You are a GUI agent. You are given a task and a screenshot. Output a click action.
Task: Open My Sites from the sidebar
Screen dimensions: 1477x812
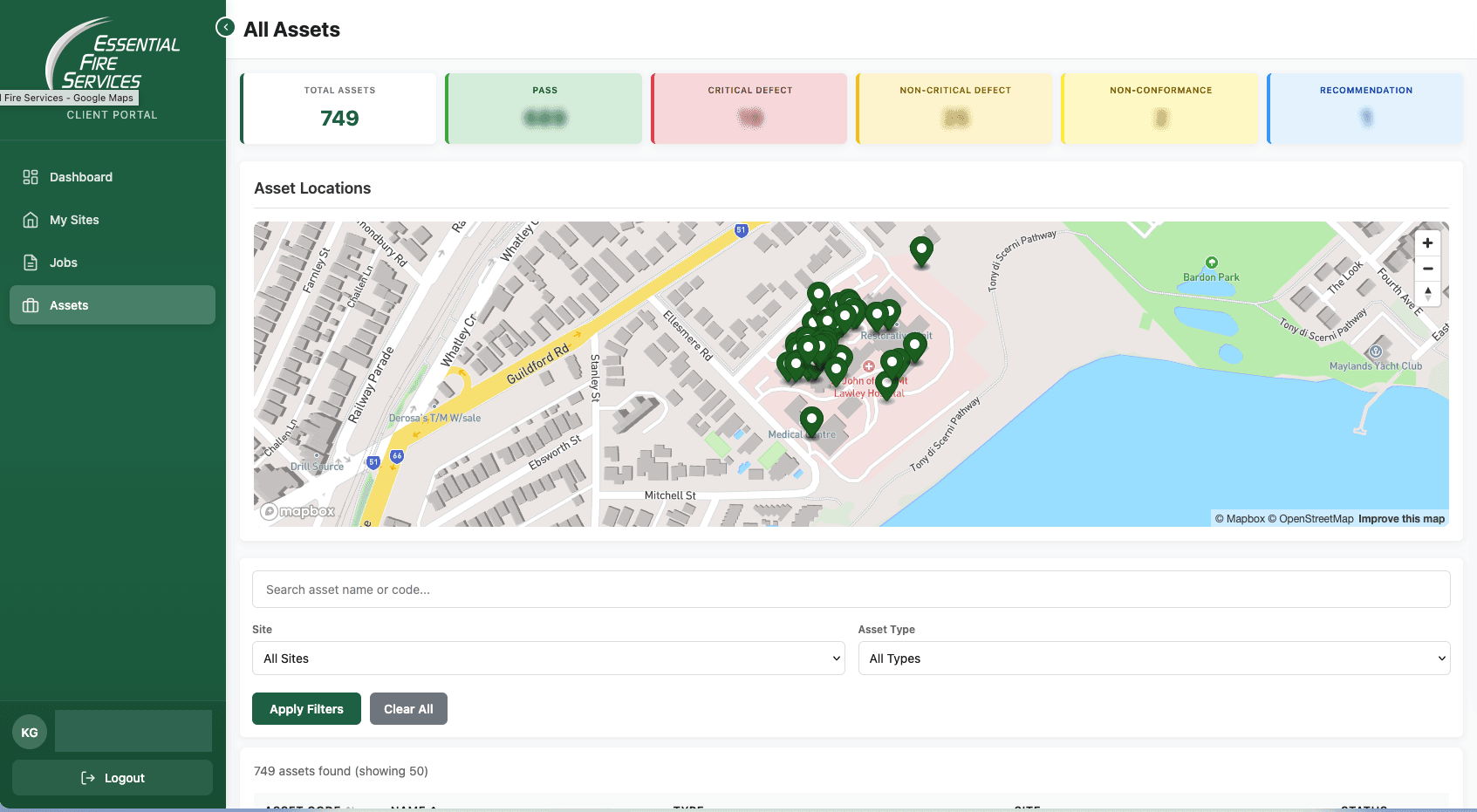(x=30, y=220)
